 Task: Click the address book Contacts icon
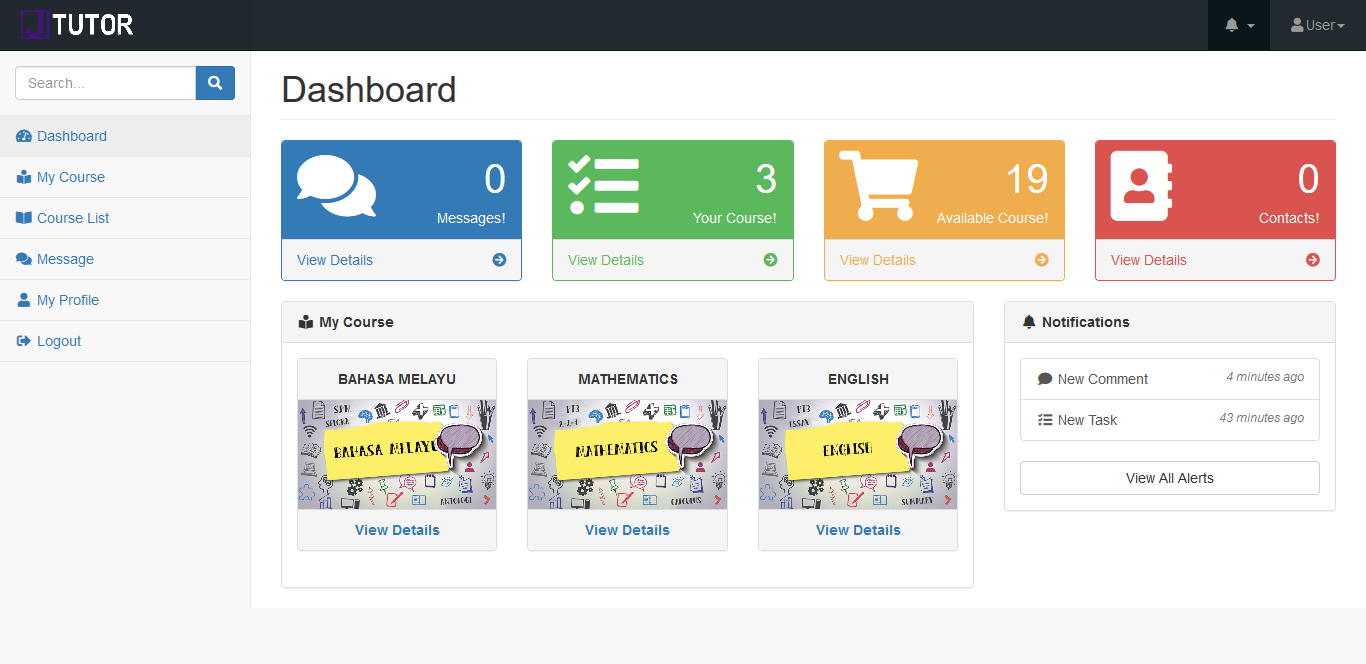point(1140,186)
